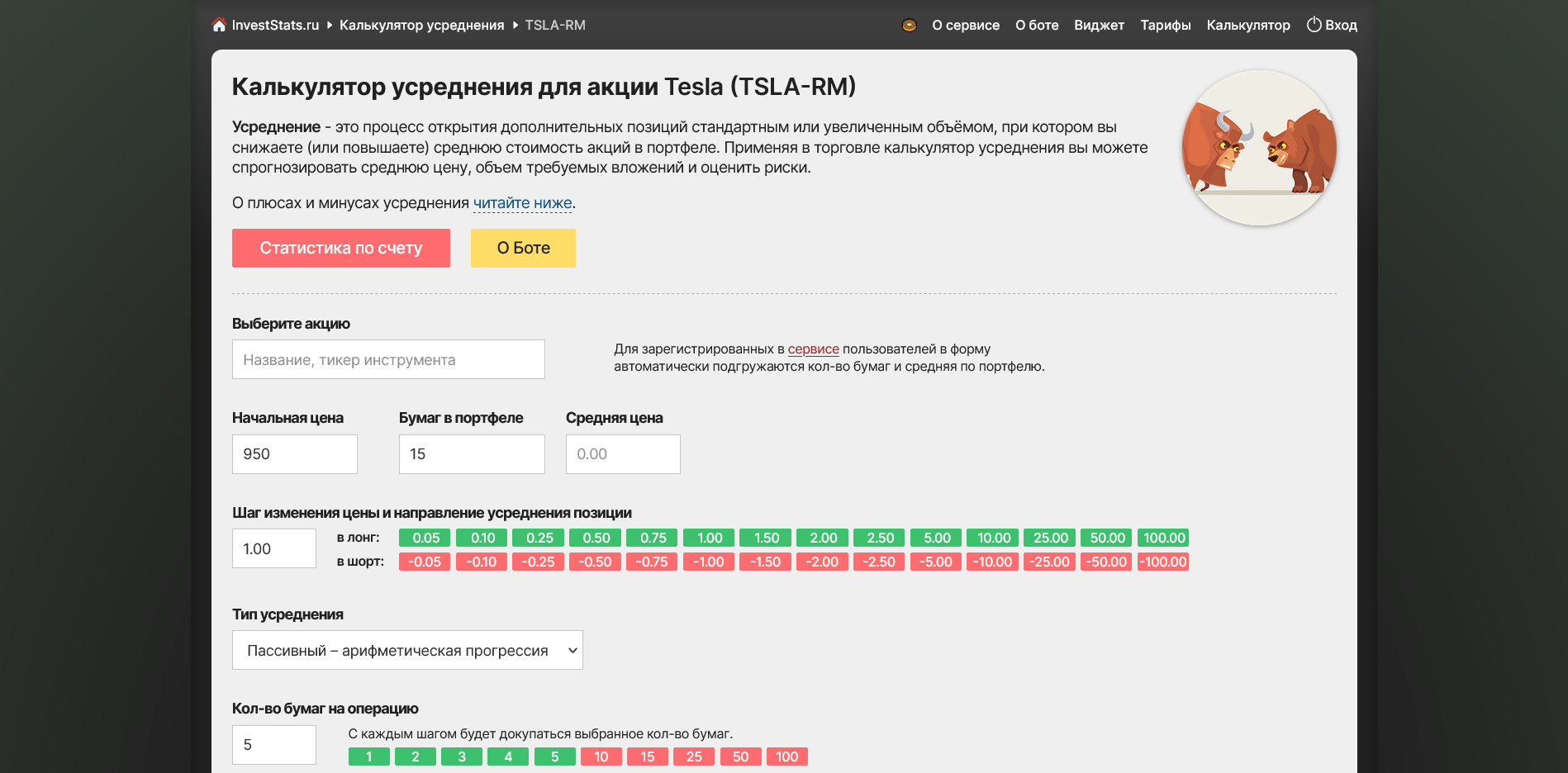Select Калькулятор in the top navigation
The image size is (1568, 773).
(1248, 25)
